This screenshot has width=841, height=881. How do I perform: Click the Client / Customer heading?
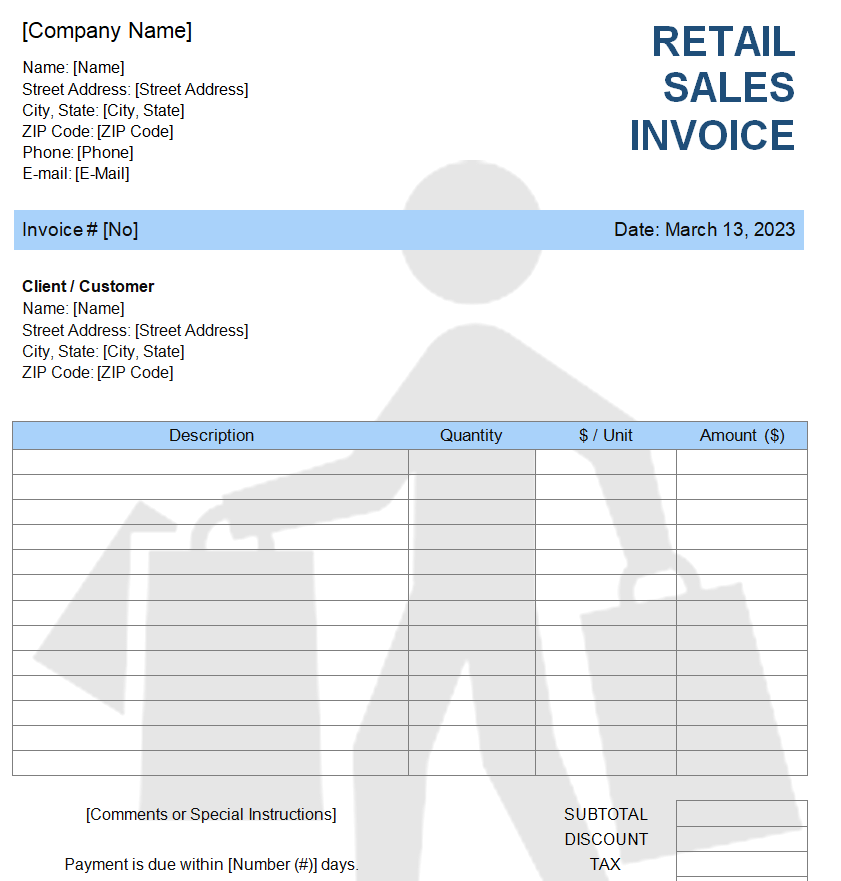[88, 287]
